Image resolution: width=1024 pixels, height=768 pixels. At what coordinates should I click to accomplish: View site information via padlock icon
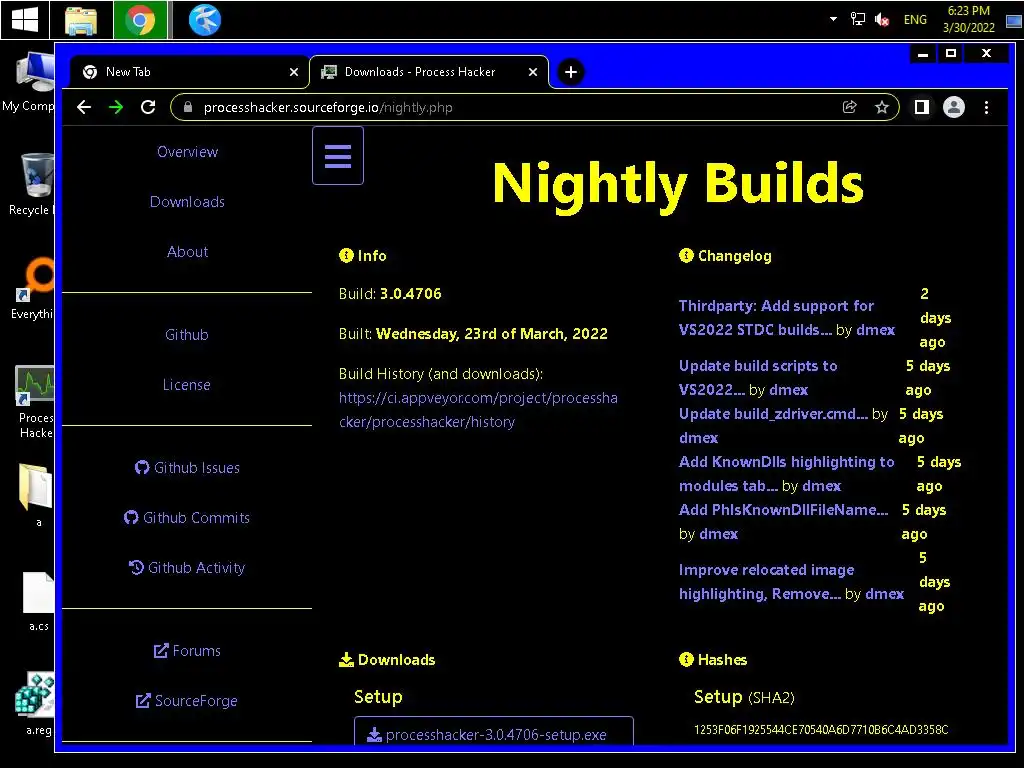click(x=188, y=107)
